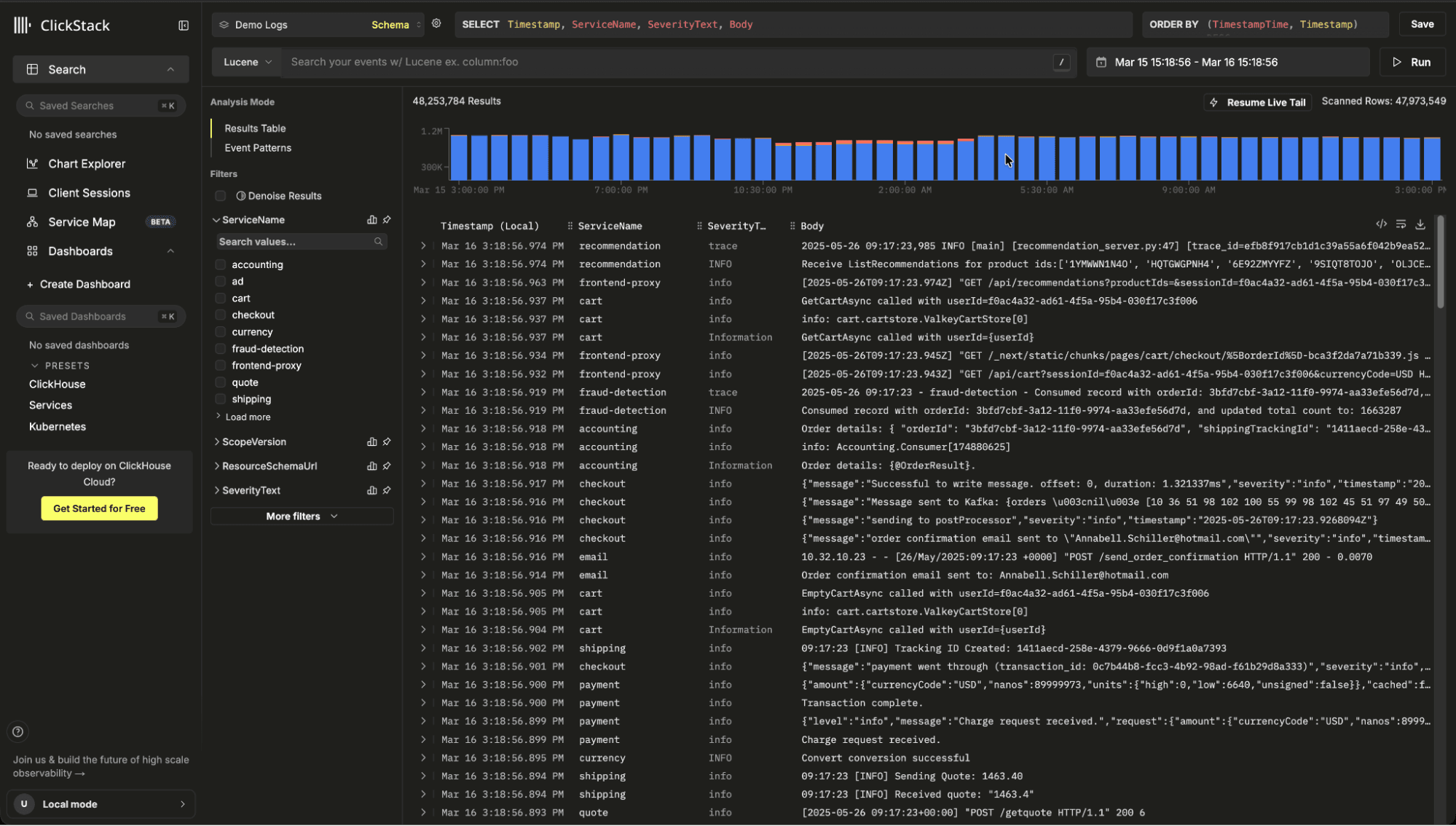Enable the Denoise Results checkbox
Screen dimensions: 1456x826
[220, 196]
